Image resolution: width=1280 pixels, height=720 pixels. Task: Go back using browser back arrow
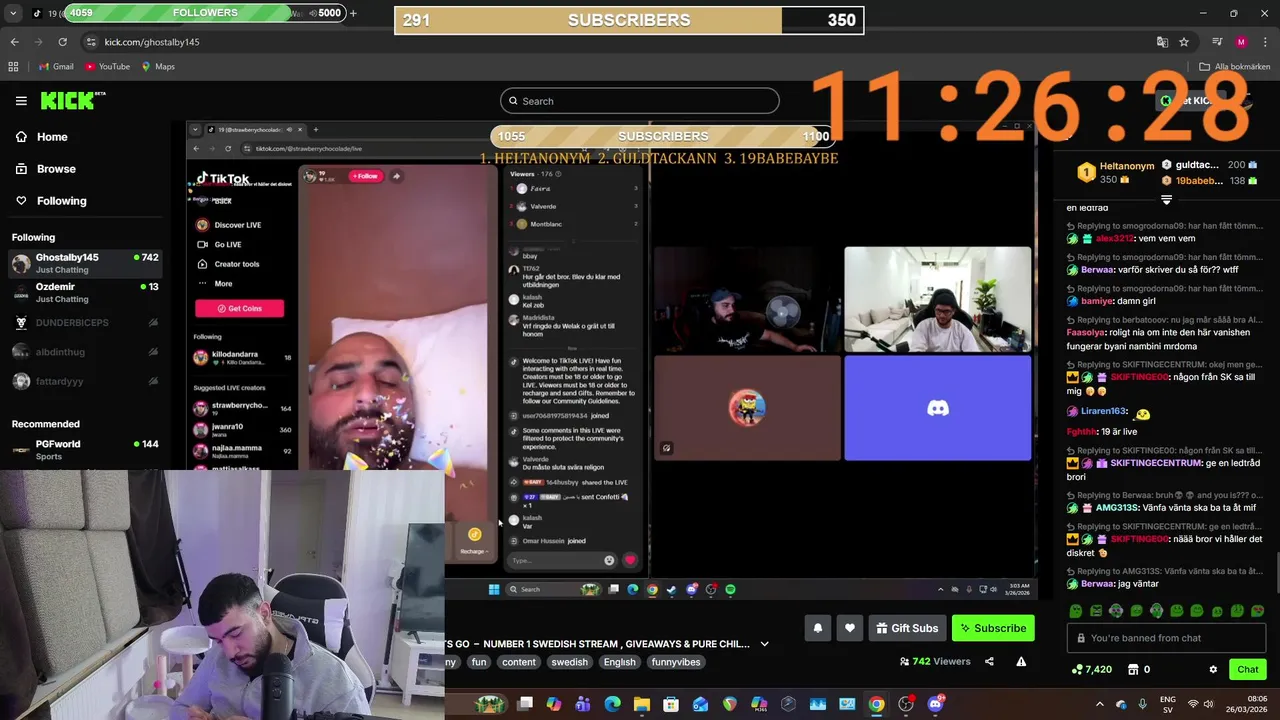point(14,42)
